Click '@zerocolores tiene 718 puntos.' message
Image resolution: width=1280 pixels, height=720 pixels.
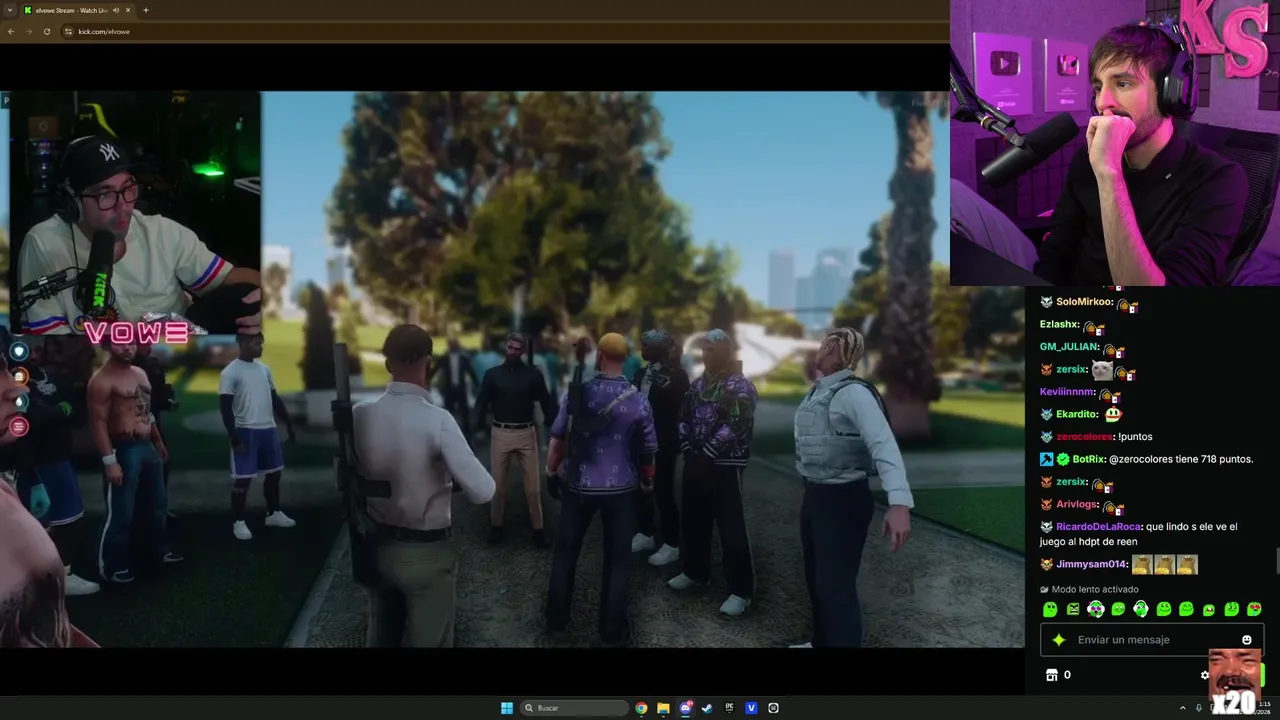(x=1181, y=459)
